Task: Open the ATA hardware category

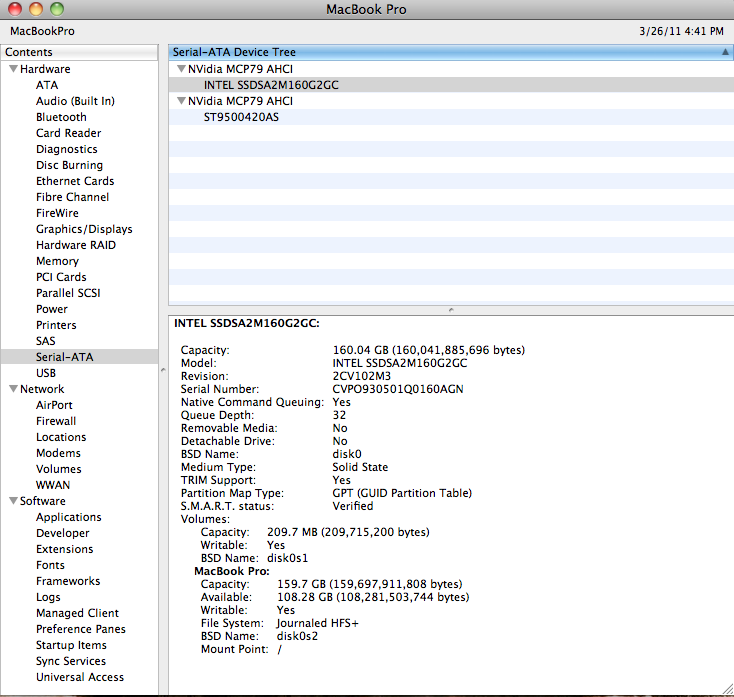Action: pos(47,85)
